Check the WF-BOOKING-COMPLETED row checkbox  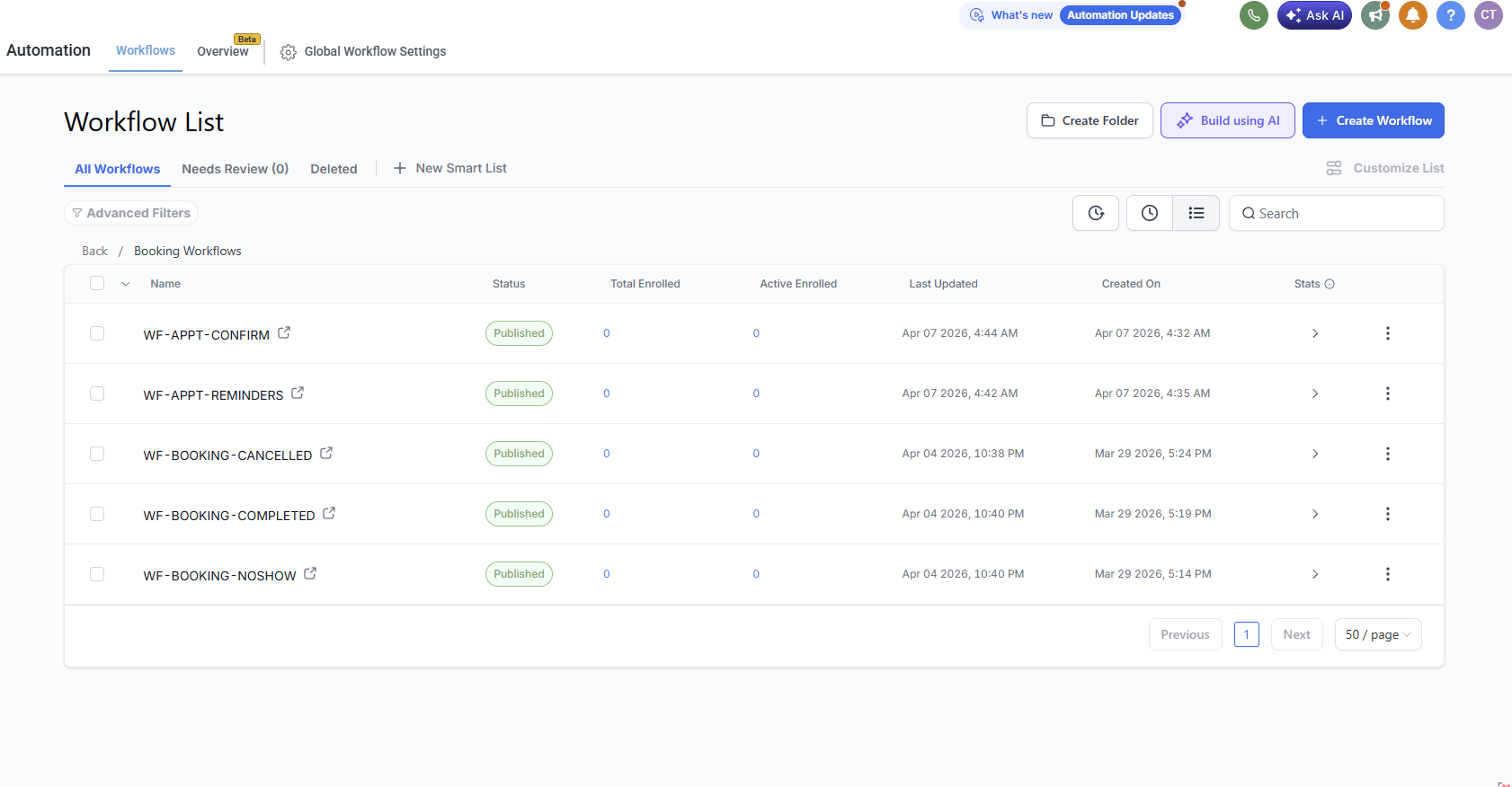click(97, 514)
